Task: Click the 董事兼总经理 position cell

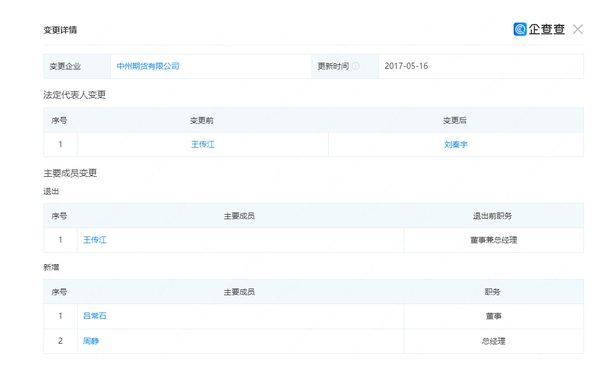Action: pyautogui.click(x=493, y=240)
